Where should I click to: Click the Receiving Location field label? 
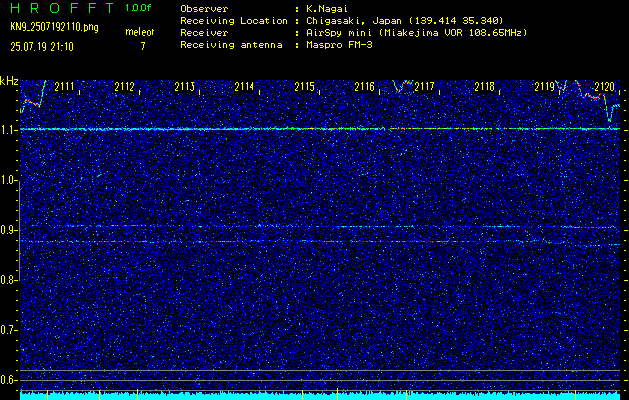pos(234,21)
